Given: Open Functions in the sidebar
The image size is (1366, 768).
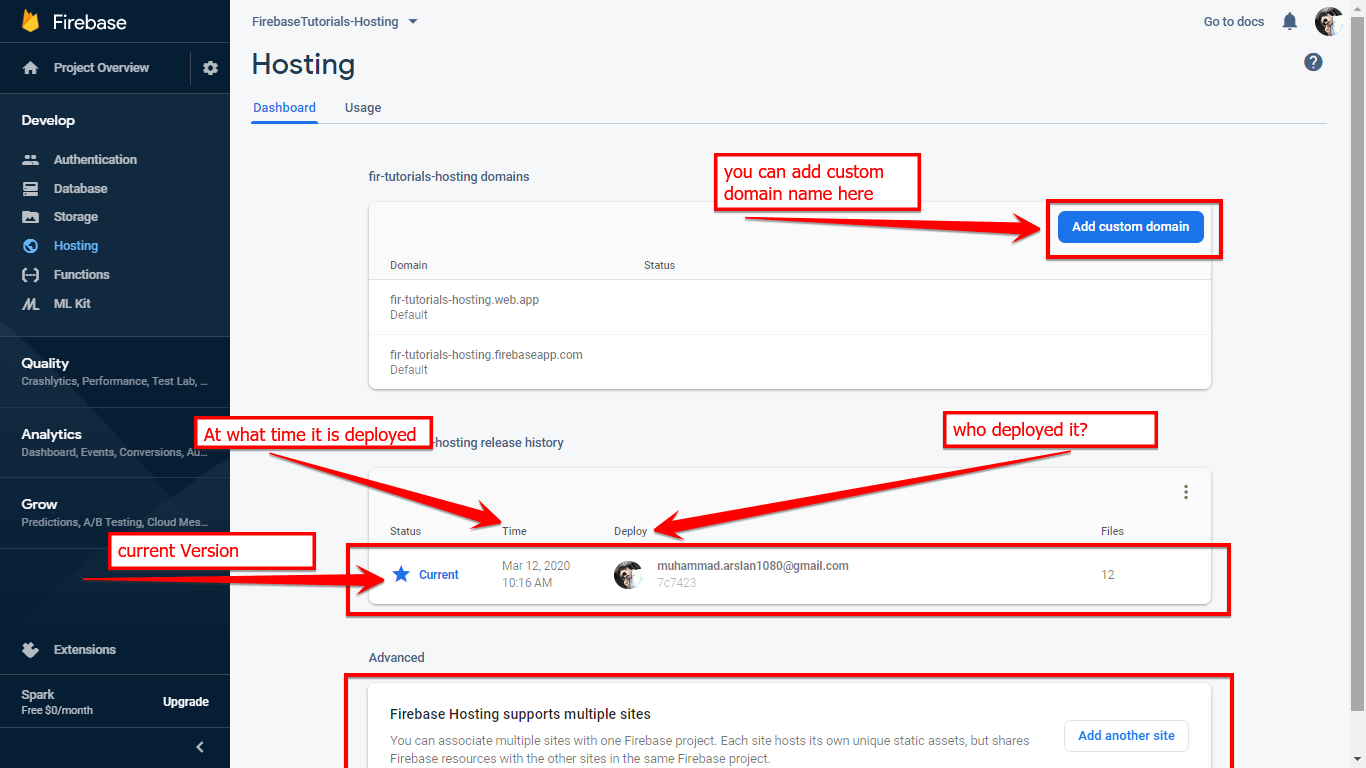Looking at the screenshot, I should [x=82, y=275].
